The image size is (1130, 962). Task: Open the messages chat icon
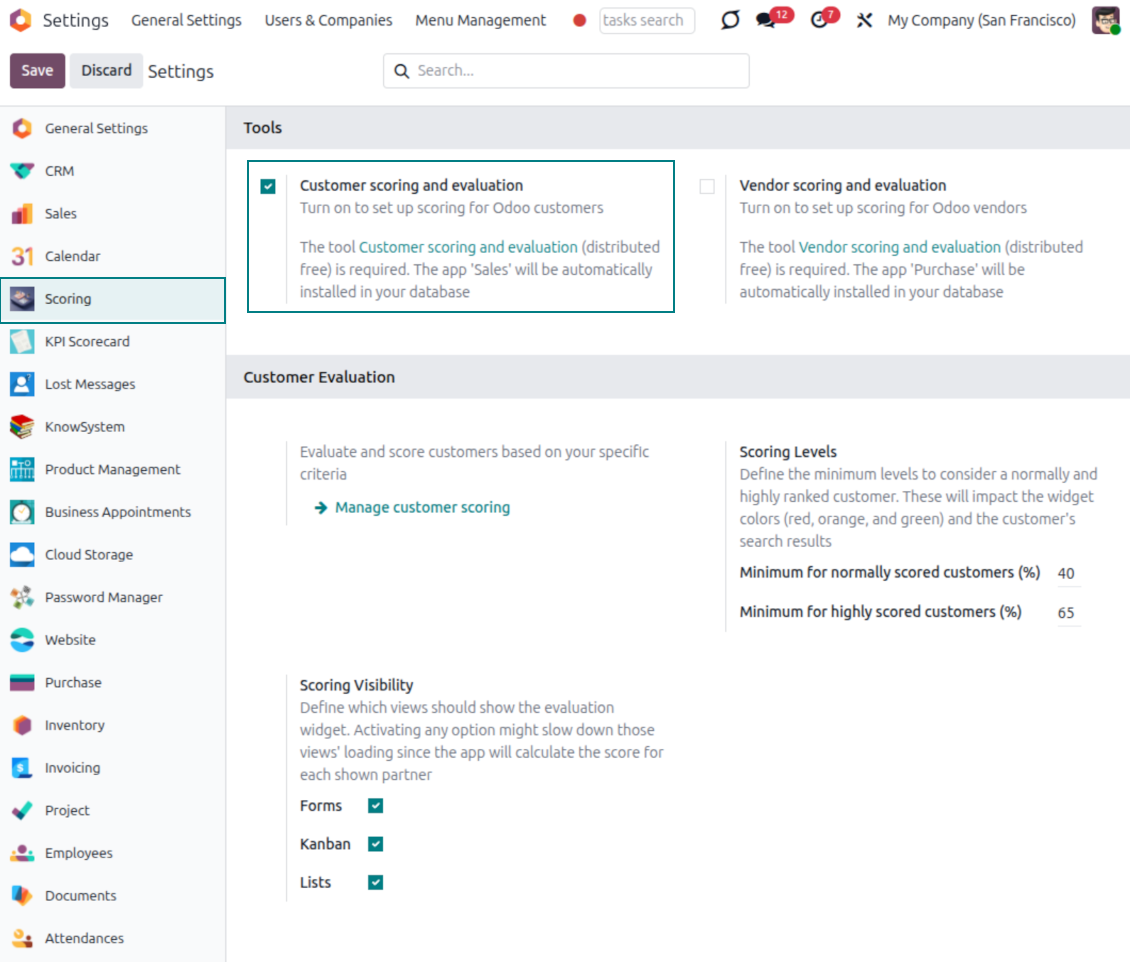[x=766, y=20]
